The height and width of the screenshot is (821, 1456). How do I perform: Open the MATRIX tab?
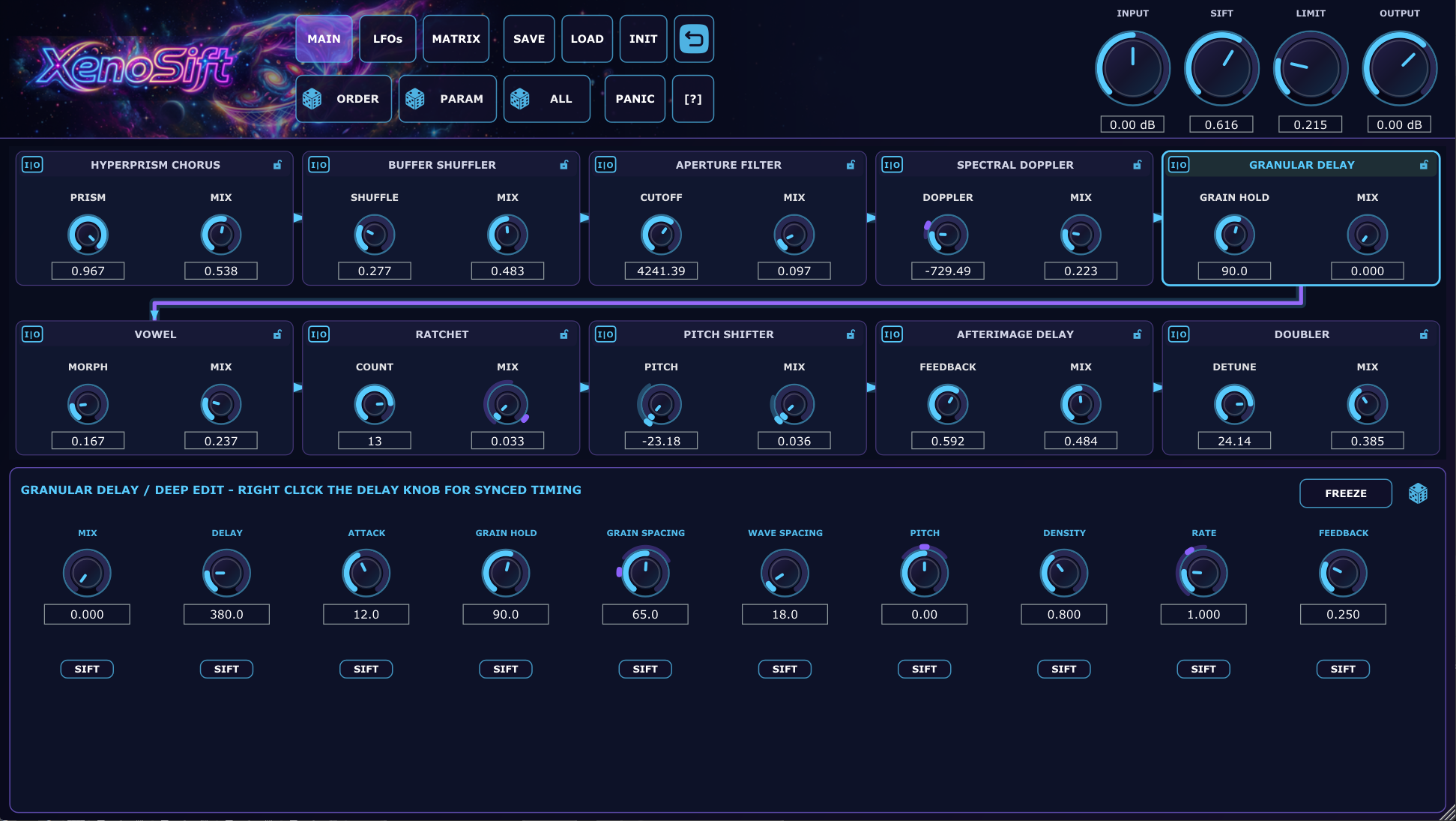[456, 39]
